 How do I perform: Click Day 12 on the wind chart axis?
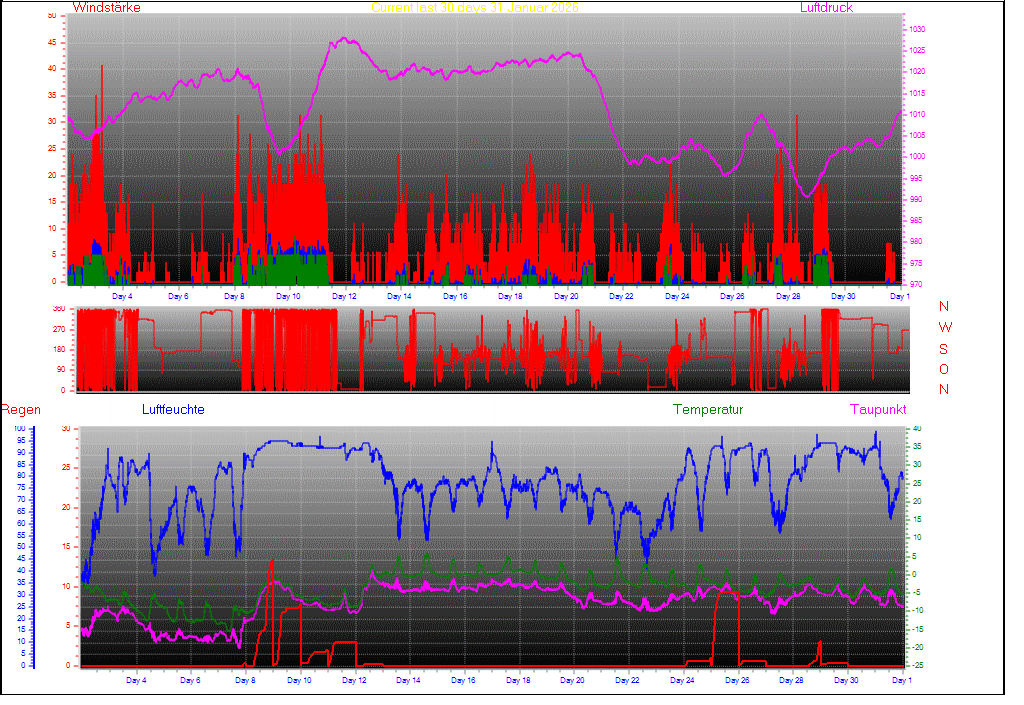[344, 296]
